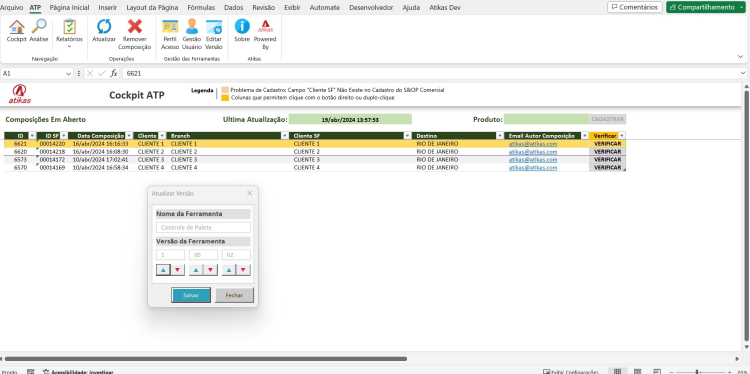Image resolution: width=750 pixels, height=374 pixels.
Task: Click the formula bar cancel X icon
Action: point(89,73)
